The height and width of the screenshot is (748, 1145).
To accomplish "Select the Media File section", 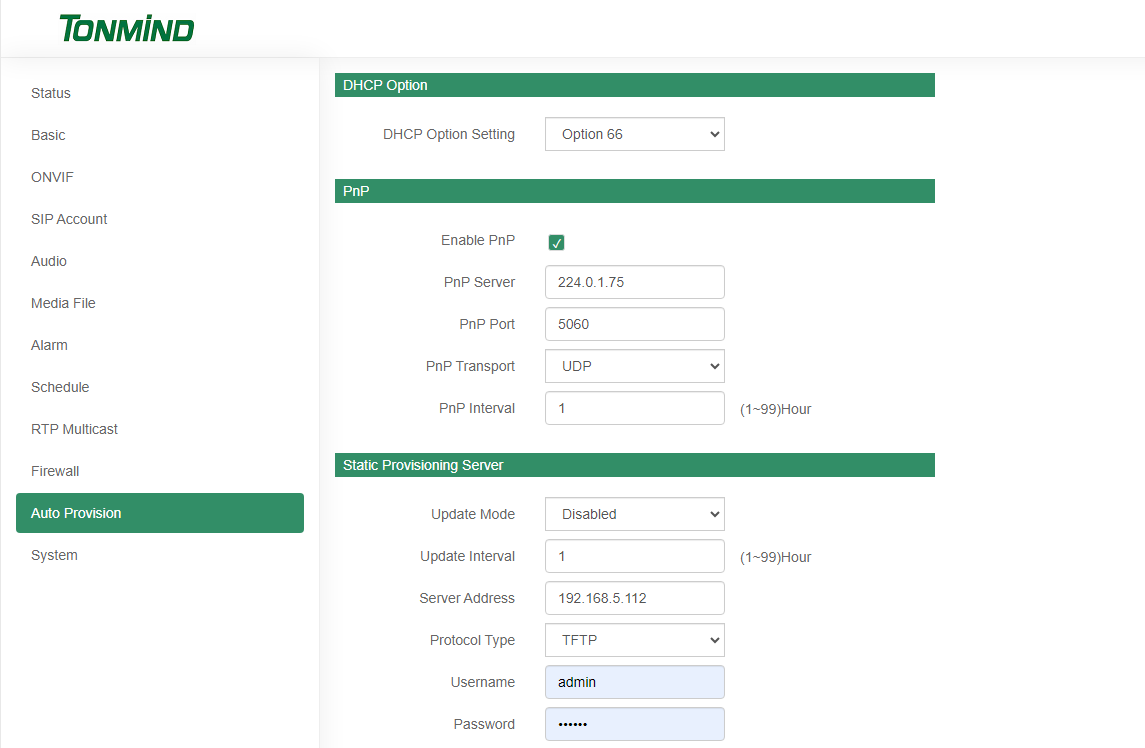I will point(63,303).
